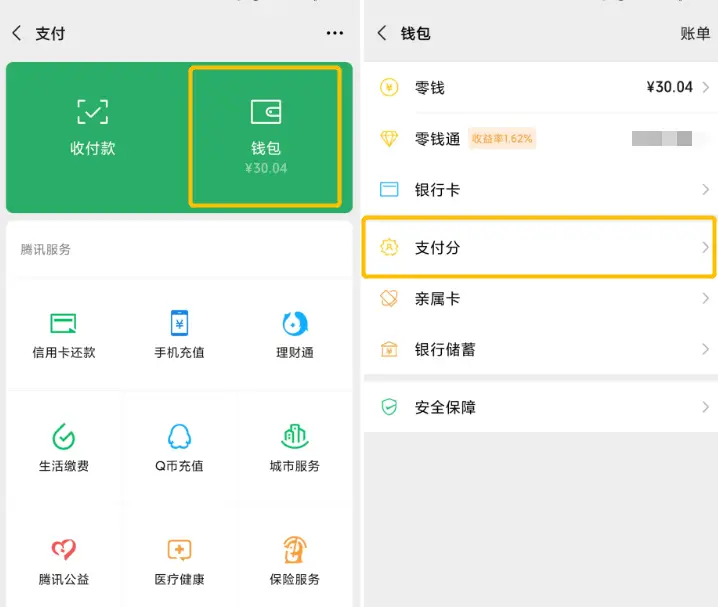This screenshot has width=718, height=607.
Task: Tap ¥30.04 under the 钱包 tile
Action: 266,168
